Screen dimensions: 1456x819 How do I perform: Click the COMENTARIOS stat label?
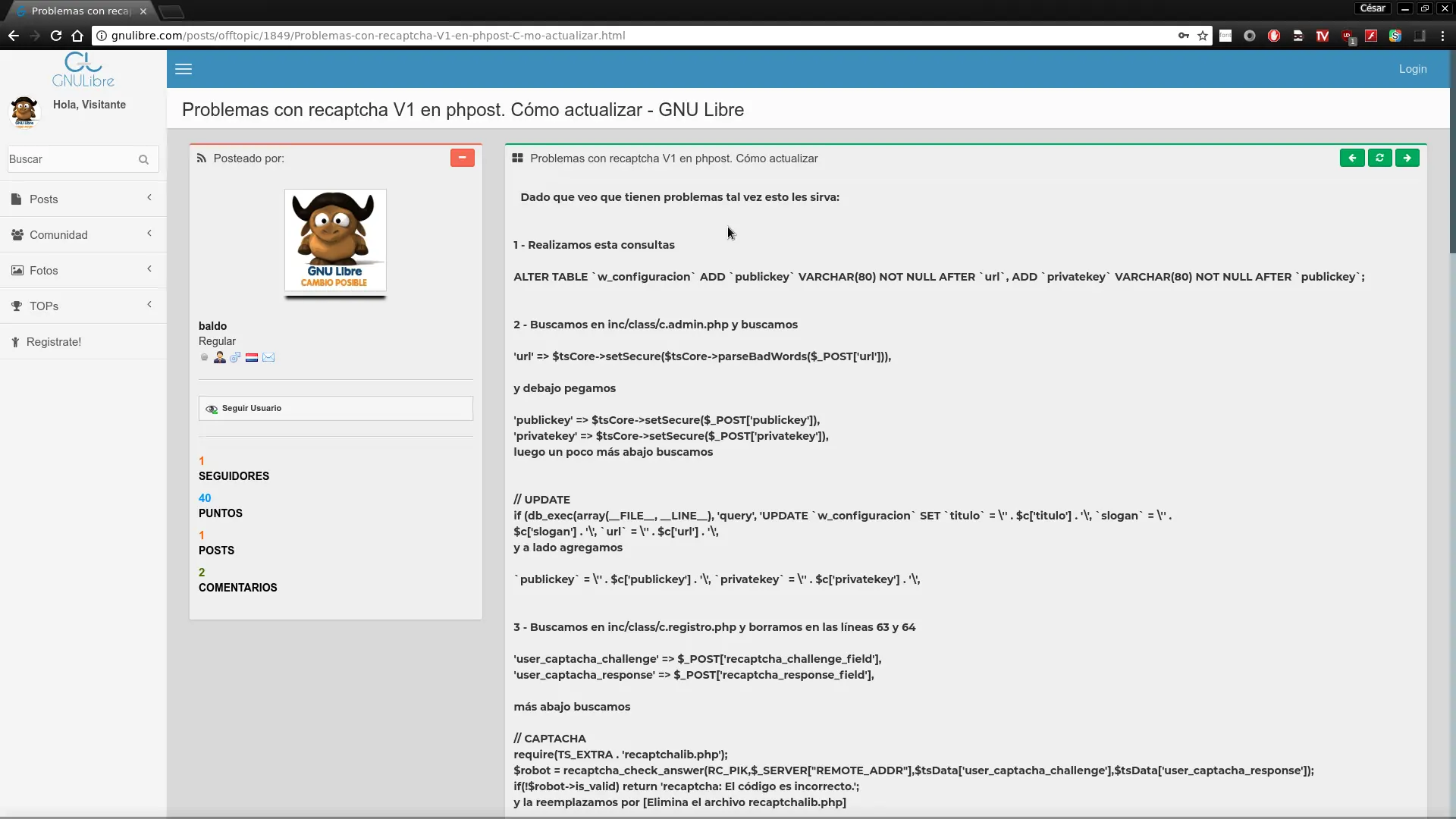click(238, 588)
